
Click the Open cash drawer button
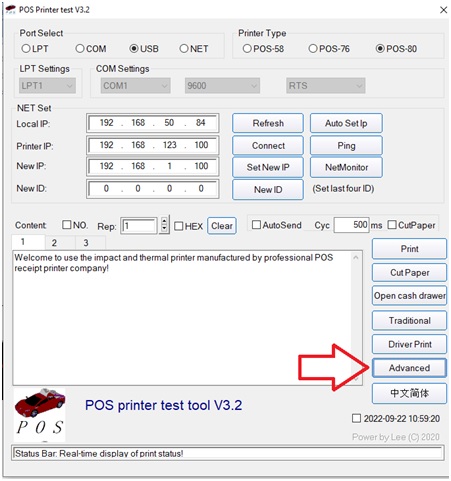(409, 295)
